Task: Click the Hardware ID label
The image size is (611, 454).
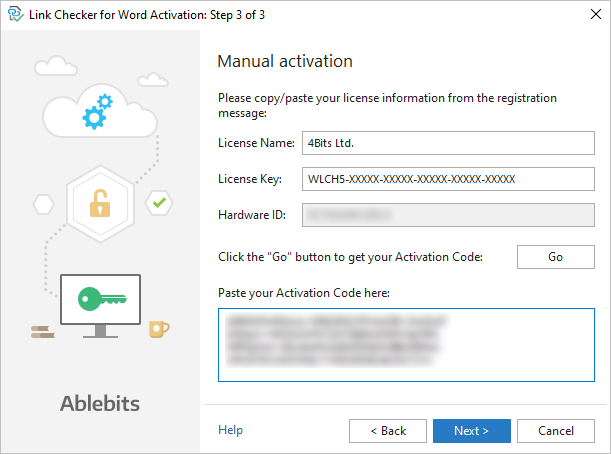Action: pyautogui.click(x=252, y=215)
